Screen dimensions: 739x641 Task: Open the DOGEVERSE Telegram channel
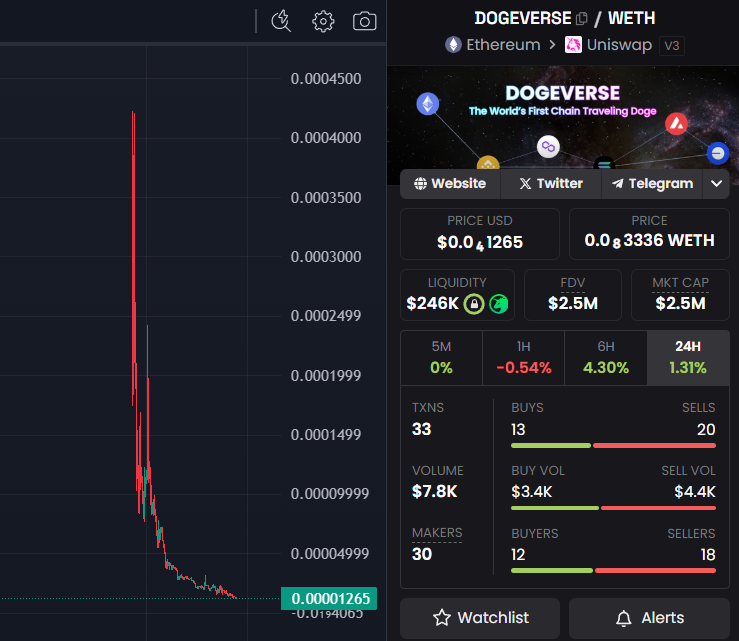(x=652, y=183)
